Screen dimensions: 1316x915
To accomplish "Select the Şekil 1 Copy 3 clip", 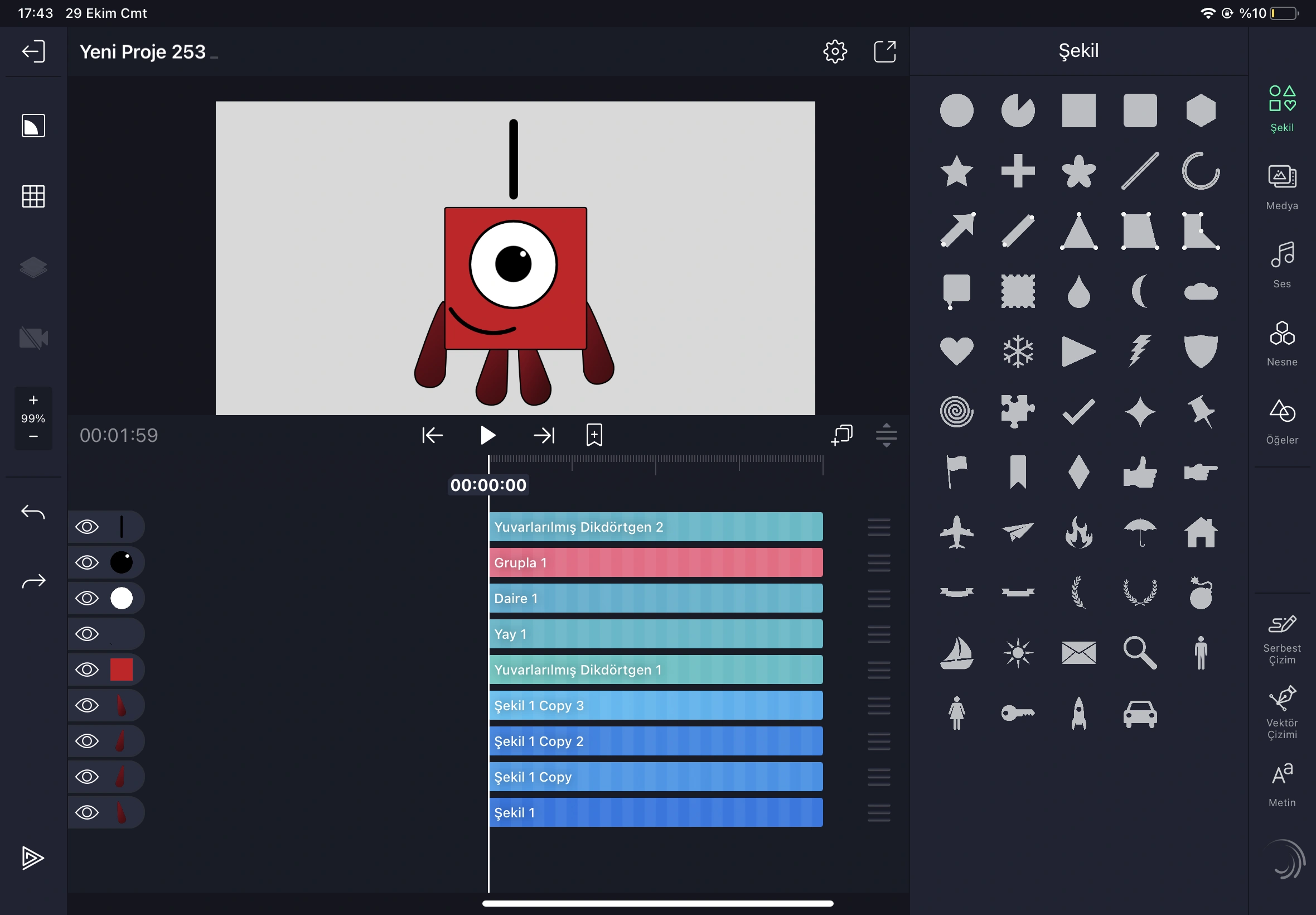I will [x=655, y=705].
